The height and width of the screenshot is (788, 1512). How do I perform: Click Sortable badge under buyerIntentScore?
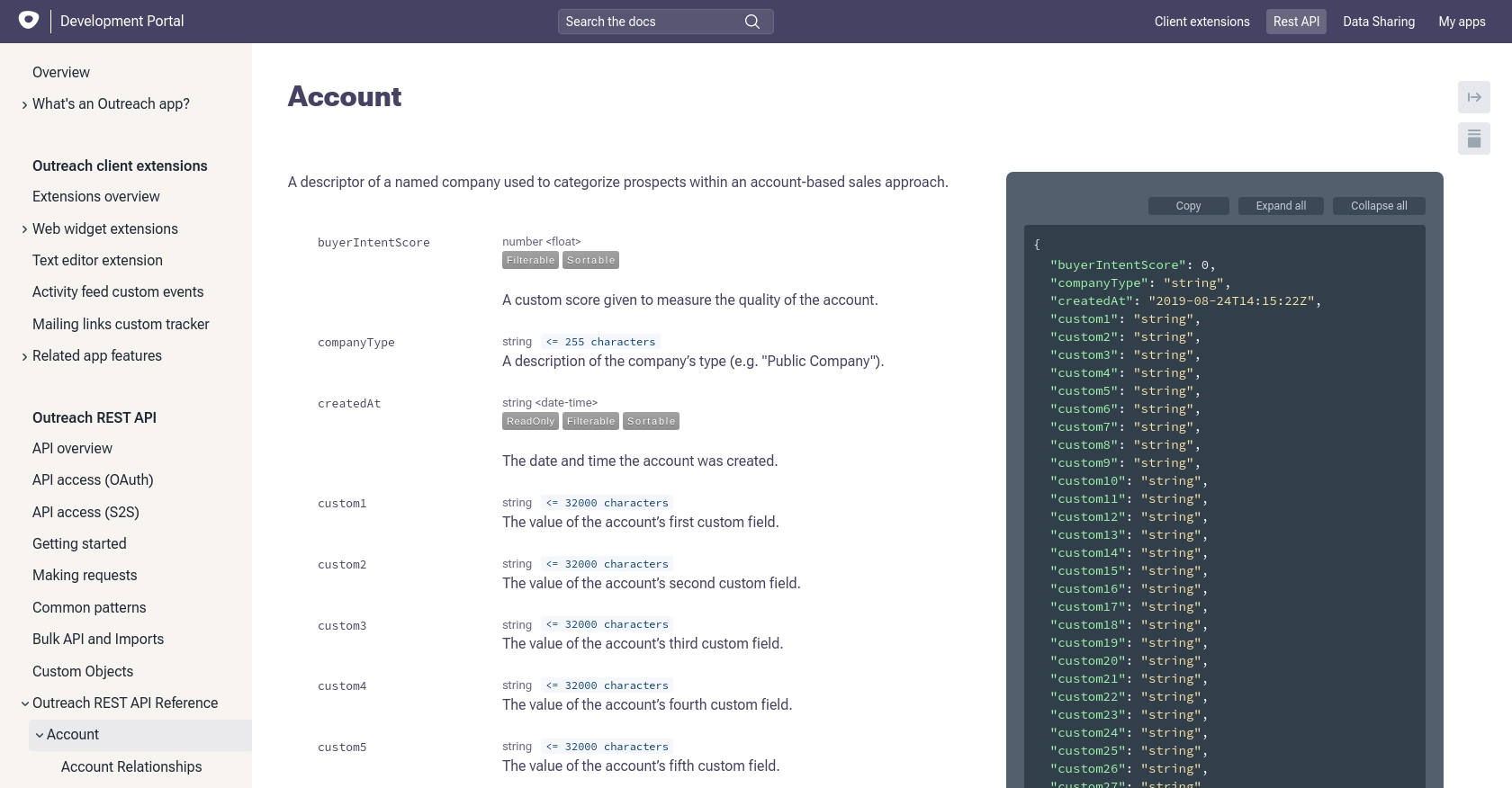click(x=591, y=260)
